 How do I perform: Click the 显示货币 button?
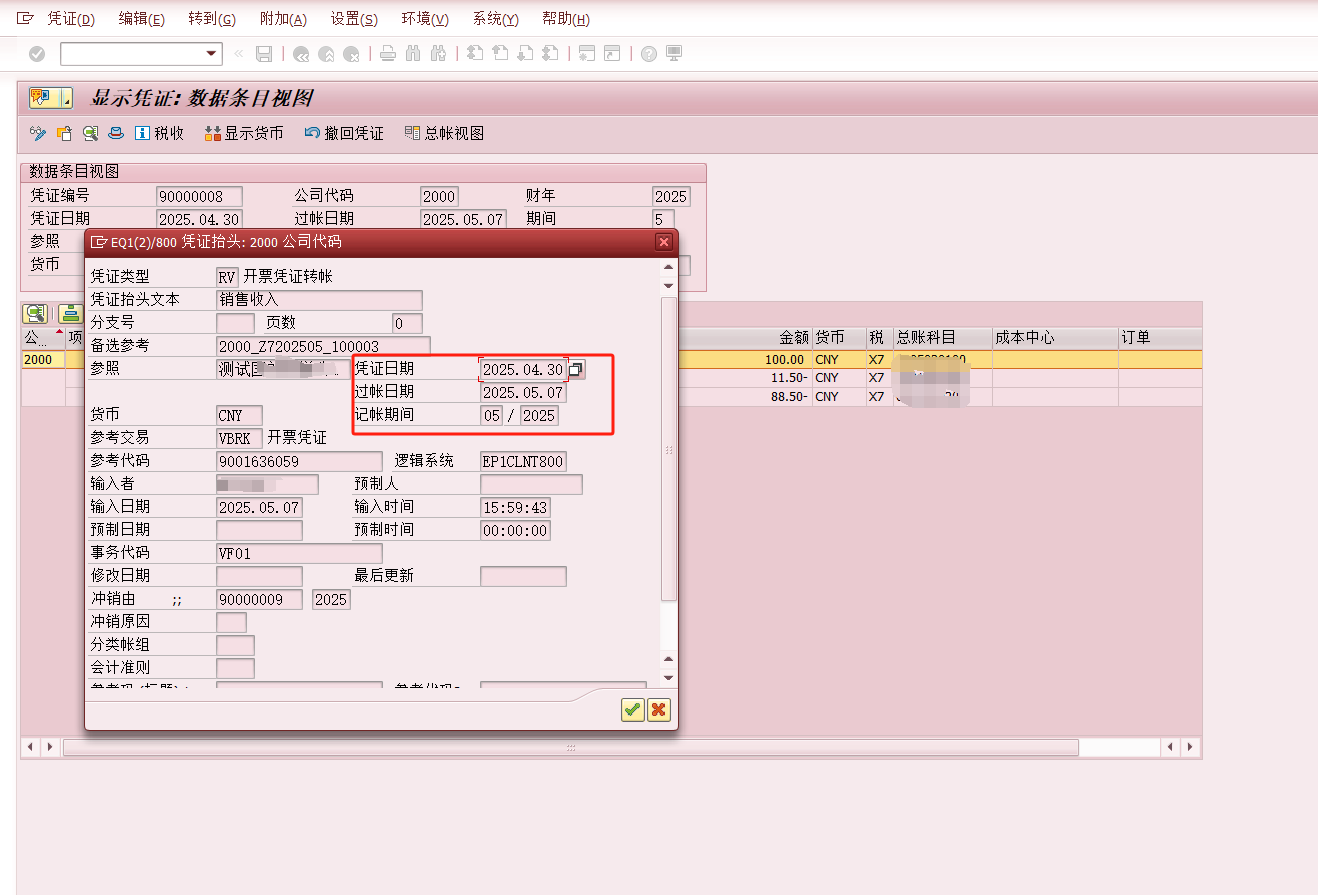click(x=244, y=133)
